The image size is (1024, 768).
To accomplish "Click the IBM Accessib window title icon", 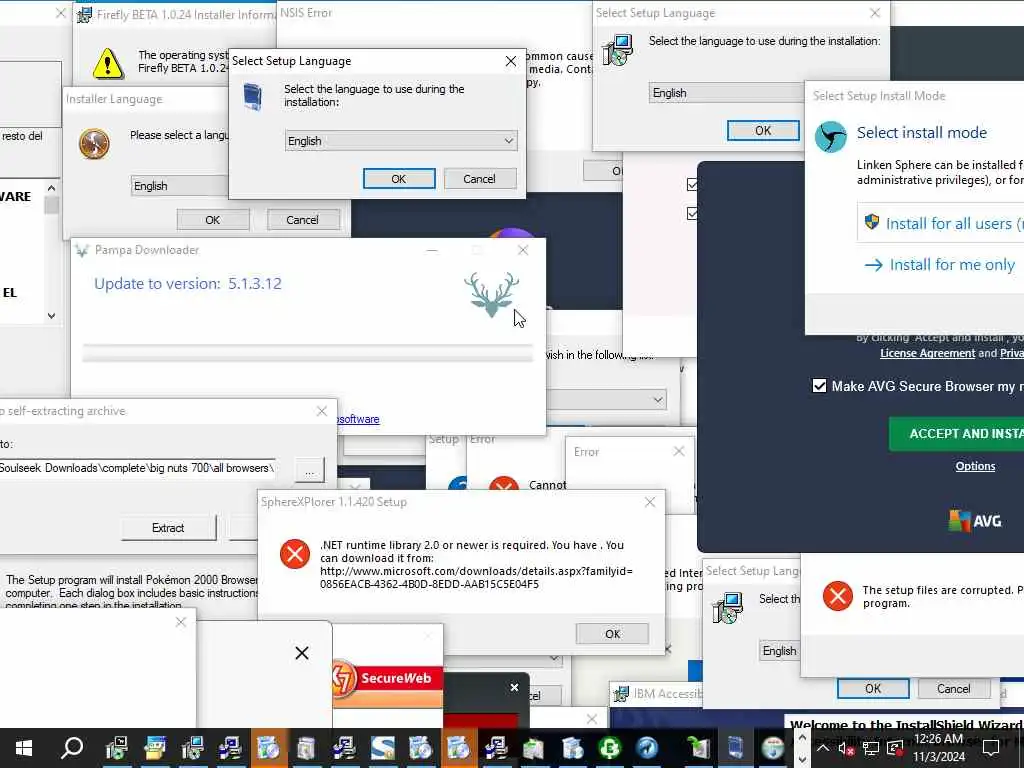I will (621, 694).
